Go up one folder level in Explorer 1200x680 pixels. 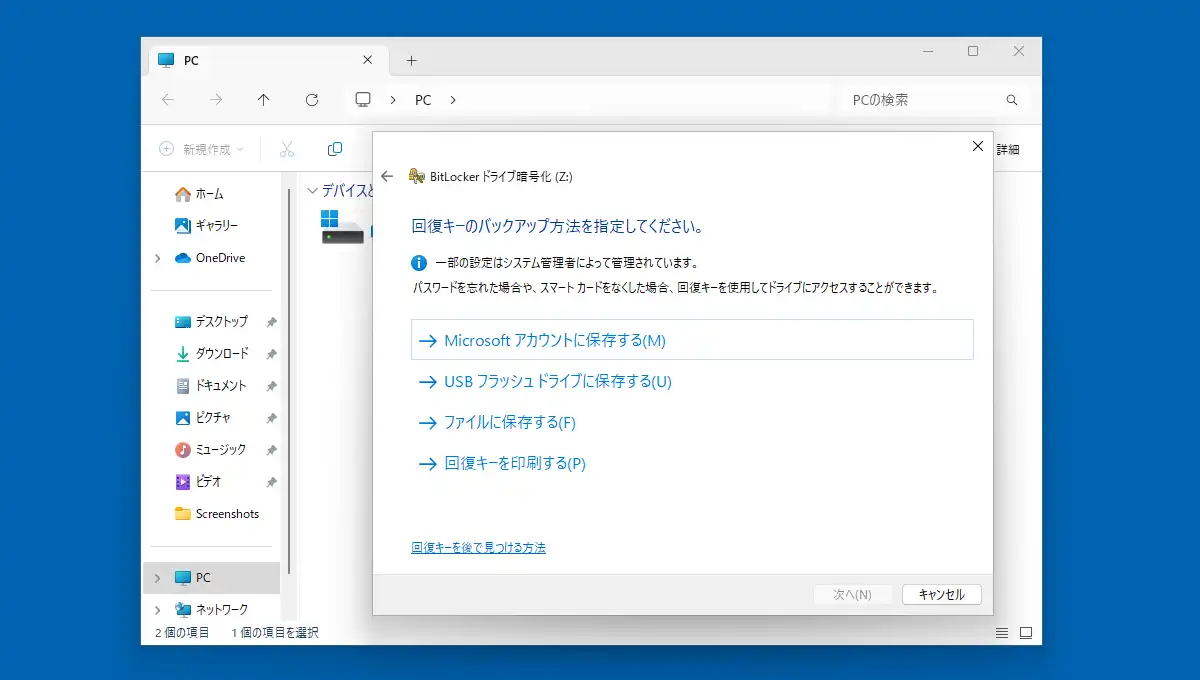pos(263,100)
